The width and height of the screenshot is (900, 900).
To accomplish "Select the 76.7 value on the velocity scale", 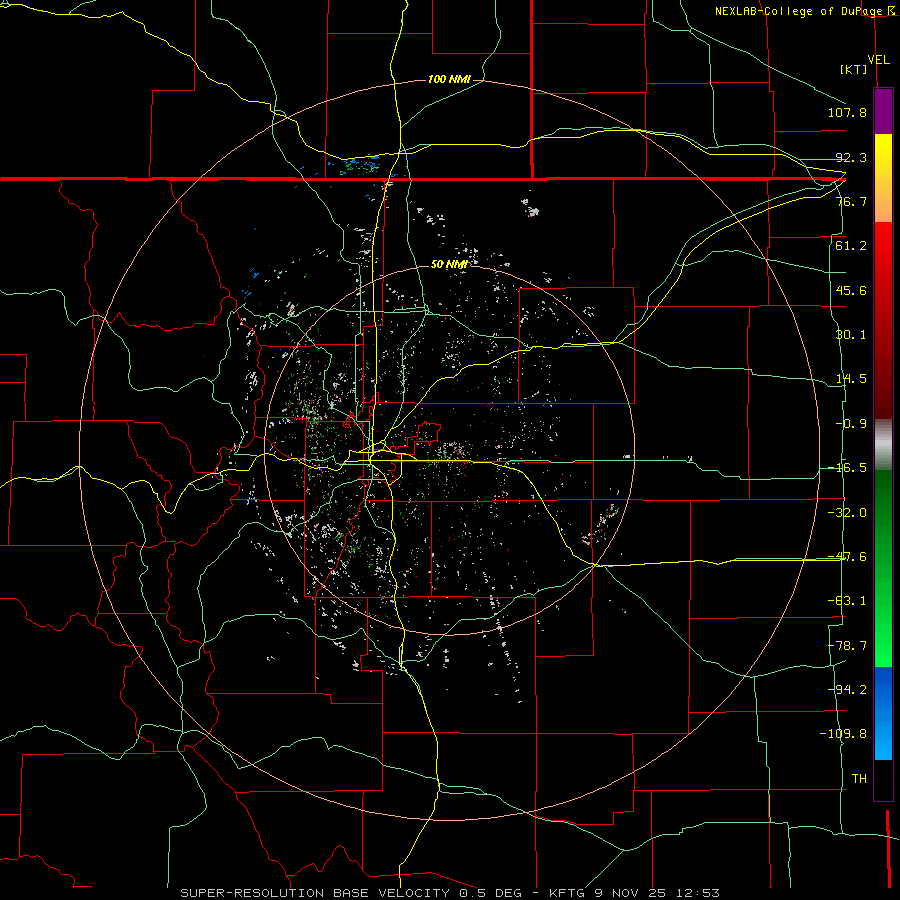I will pos(851,201).
